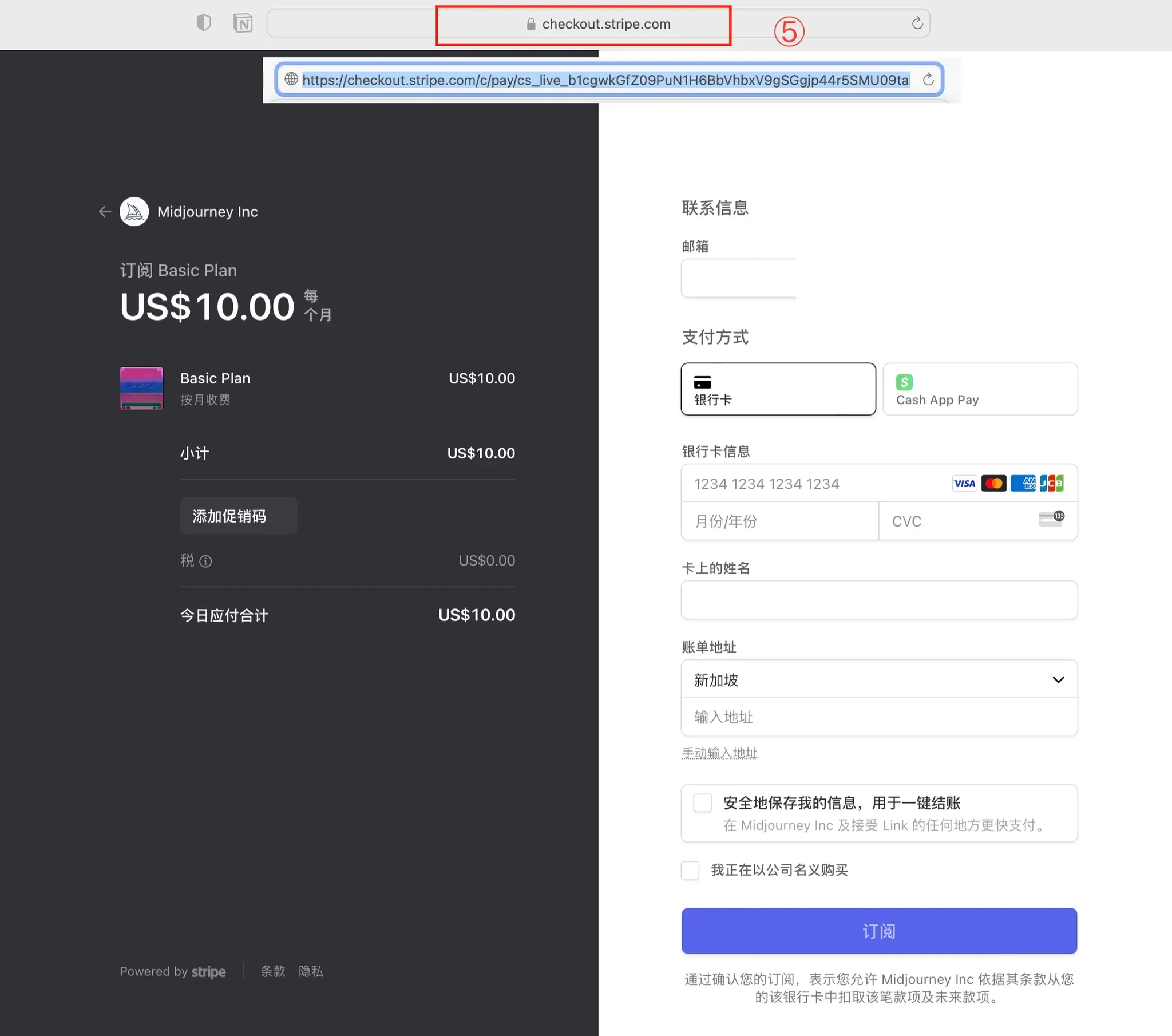This screenshot has width=1172, height=1036.
Task: Click the back arrow beside Midjourney Inc
Action: (x=104, y=212)
